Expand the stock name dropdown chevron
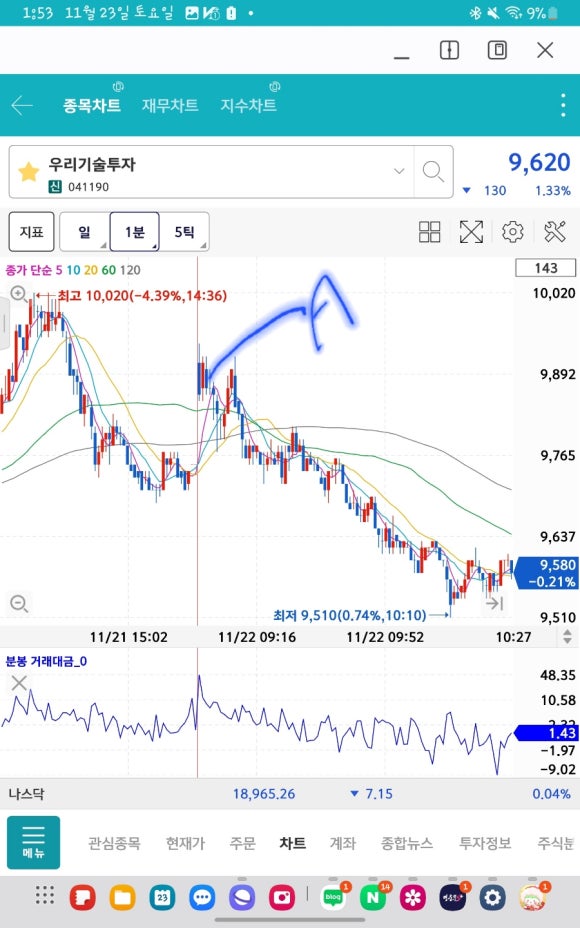 click(399, 171)
